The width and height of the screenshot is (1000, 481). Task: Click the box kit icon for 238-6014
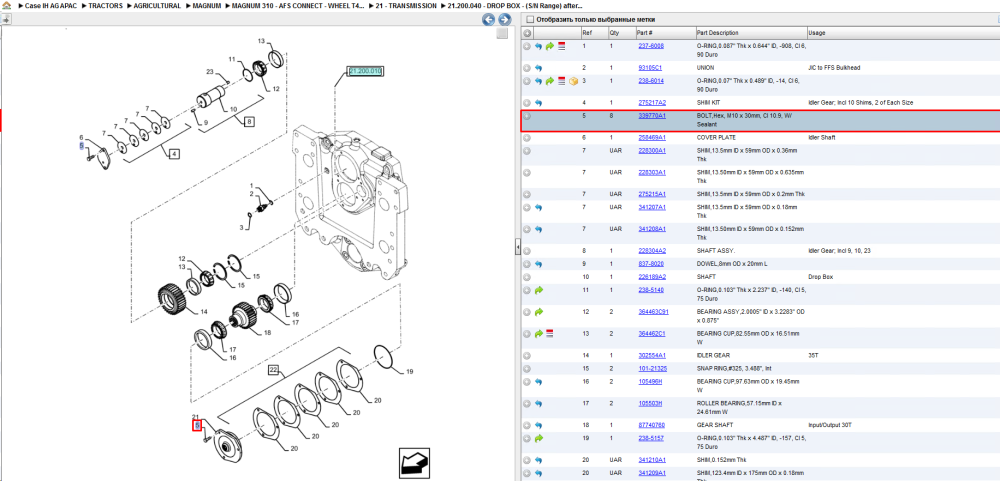573,81
